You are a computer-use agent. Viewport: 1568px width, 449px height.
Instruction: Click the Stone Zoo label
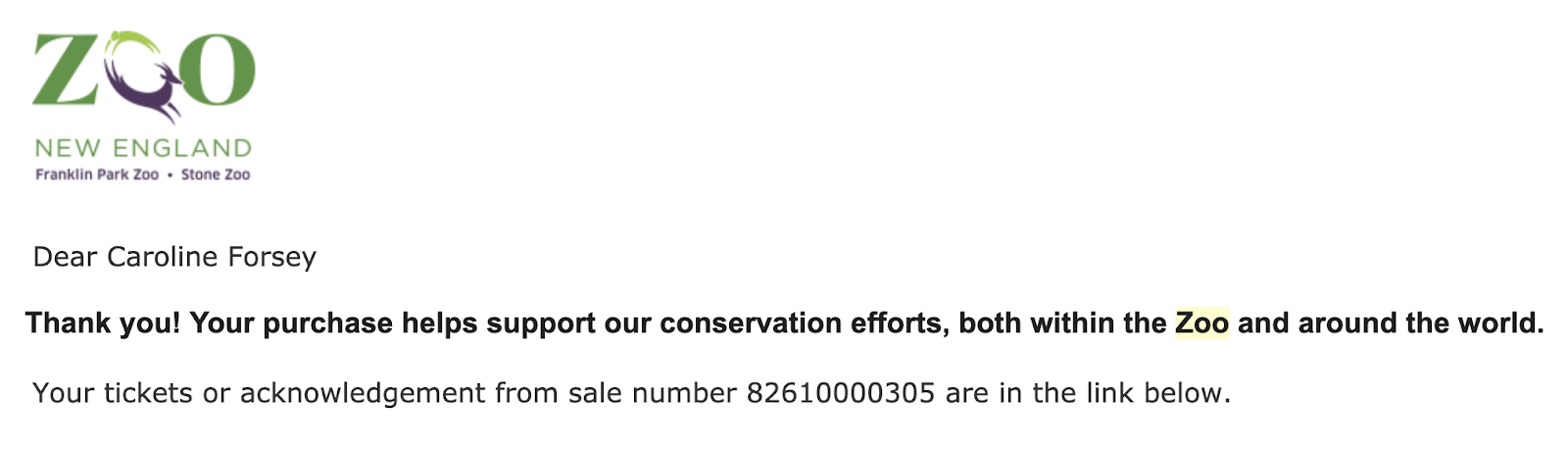point(216,175)
